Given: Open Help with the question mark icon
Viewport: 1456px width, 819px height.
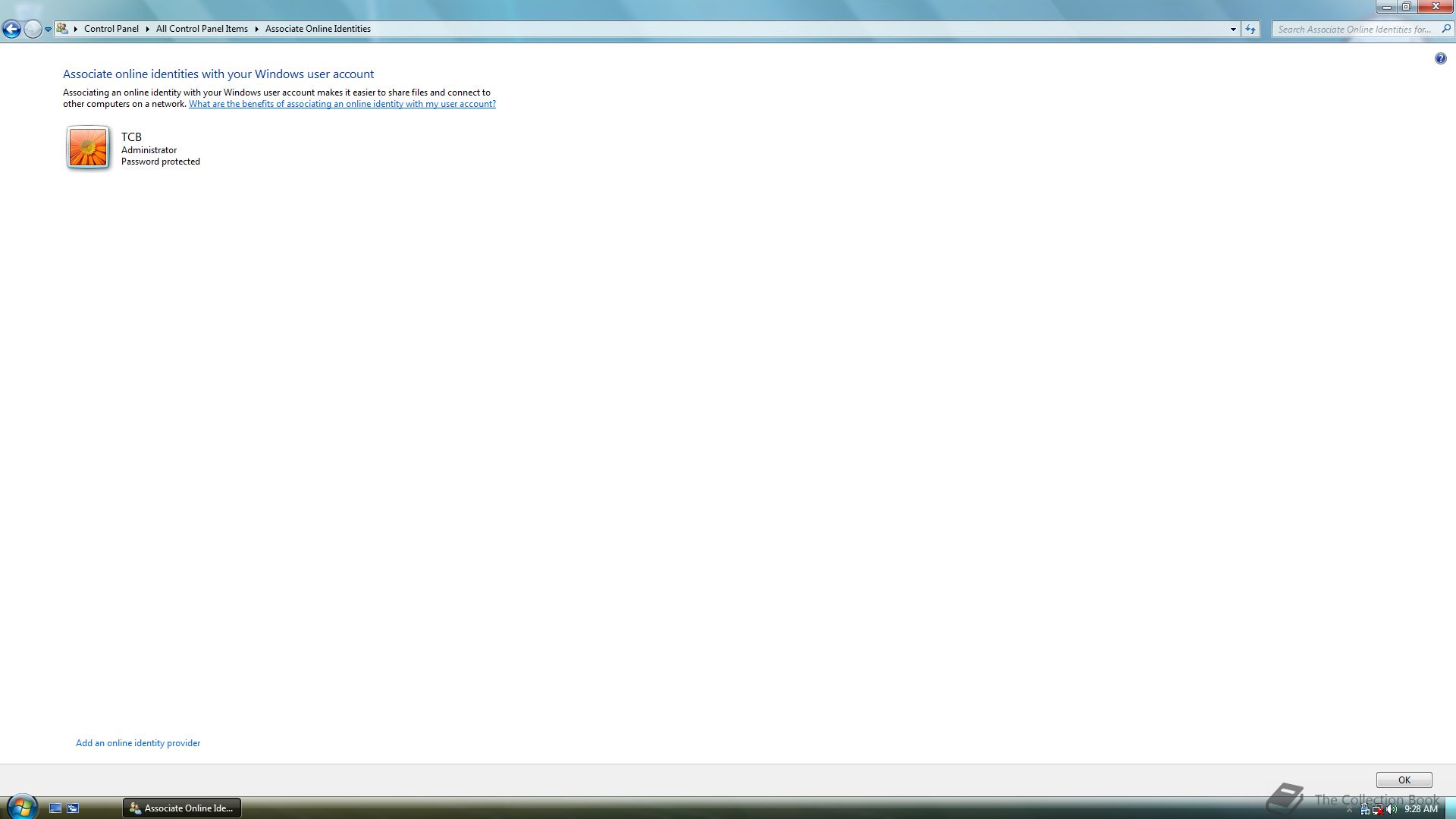Looking at the screenshot, I should pyautogui.click(x=1440, y=58).
